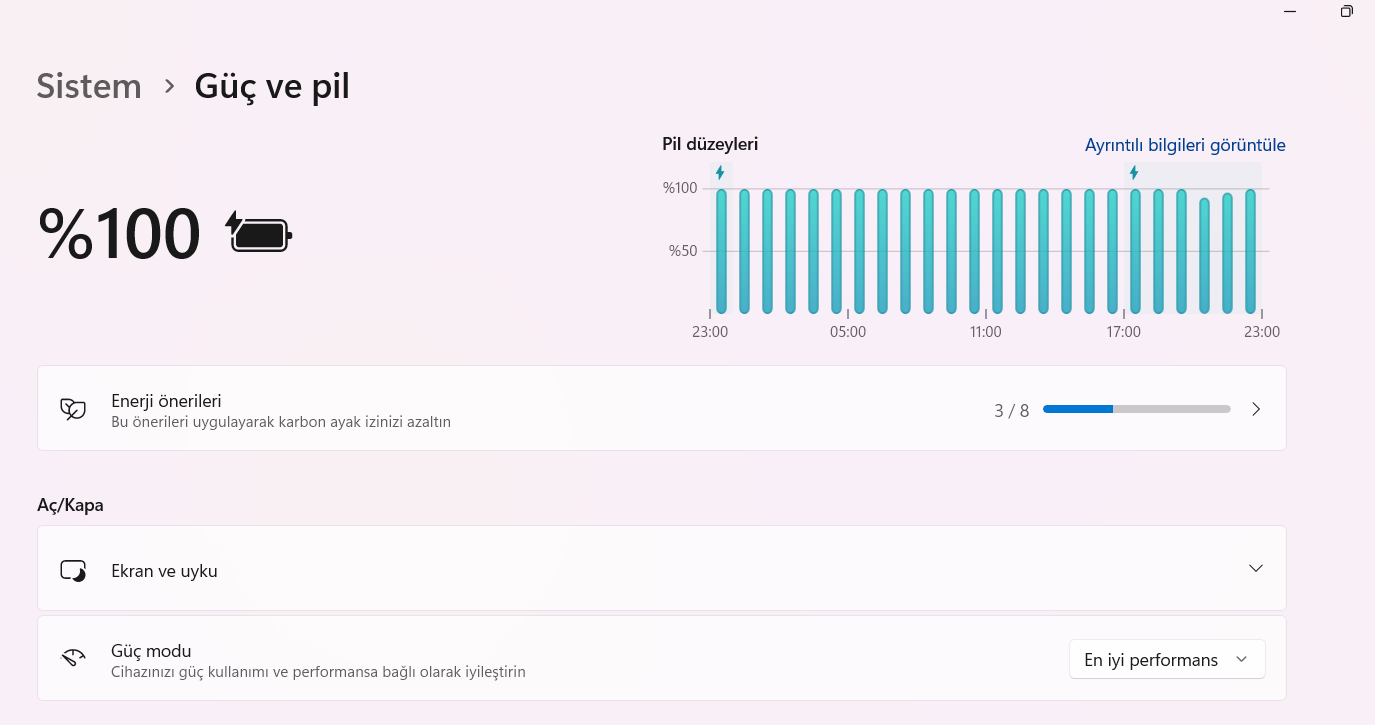Screen dimensions: 1375x725
Task: Click the %100 battery percentage text
Action: point(119,233)
